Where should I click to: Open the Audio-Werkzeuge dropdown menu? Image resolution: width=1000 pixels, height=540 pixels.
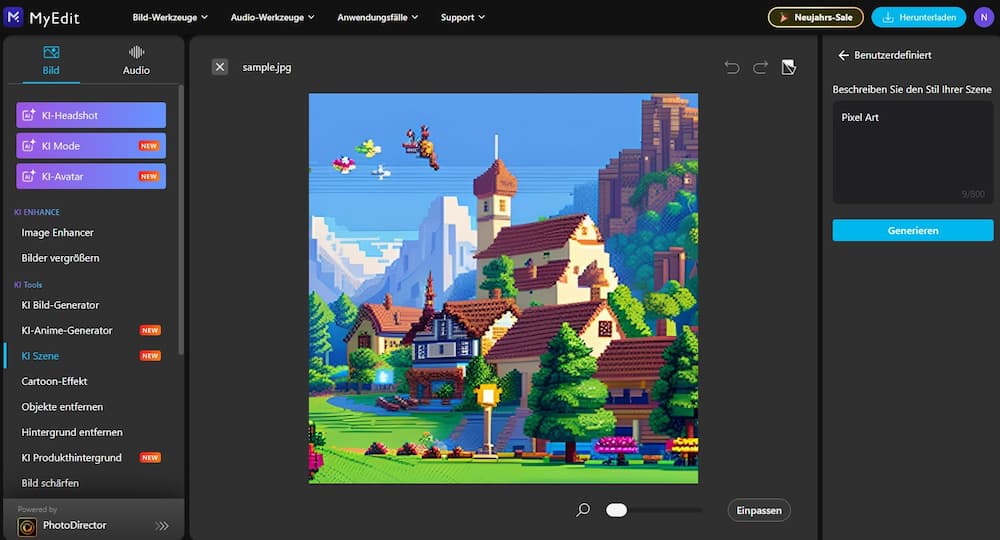click(272, 17)
